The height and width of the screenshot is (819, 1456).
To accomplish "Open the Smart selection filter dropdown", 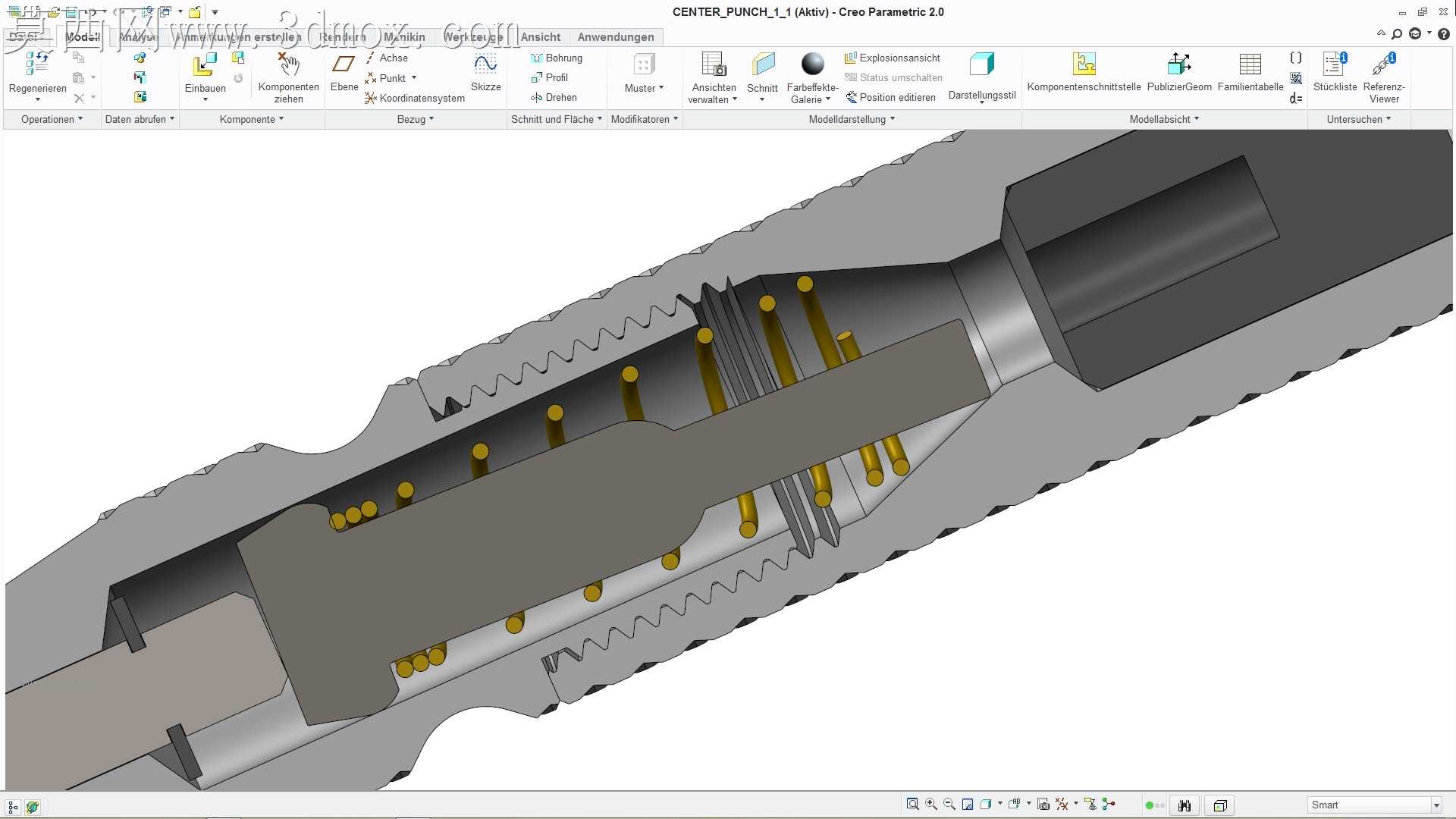I will point(1374,805).
